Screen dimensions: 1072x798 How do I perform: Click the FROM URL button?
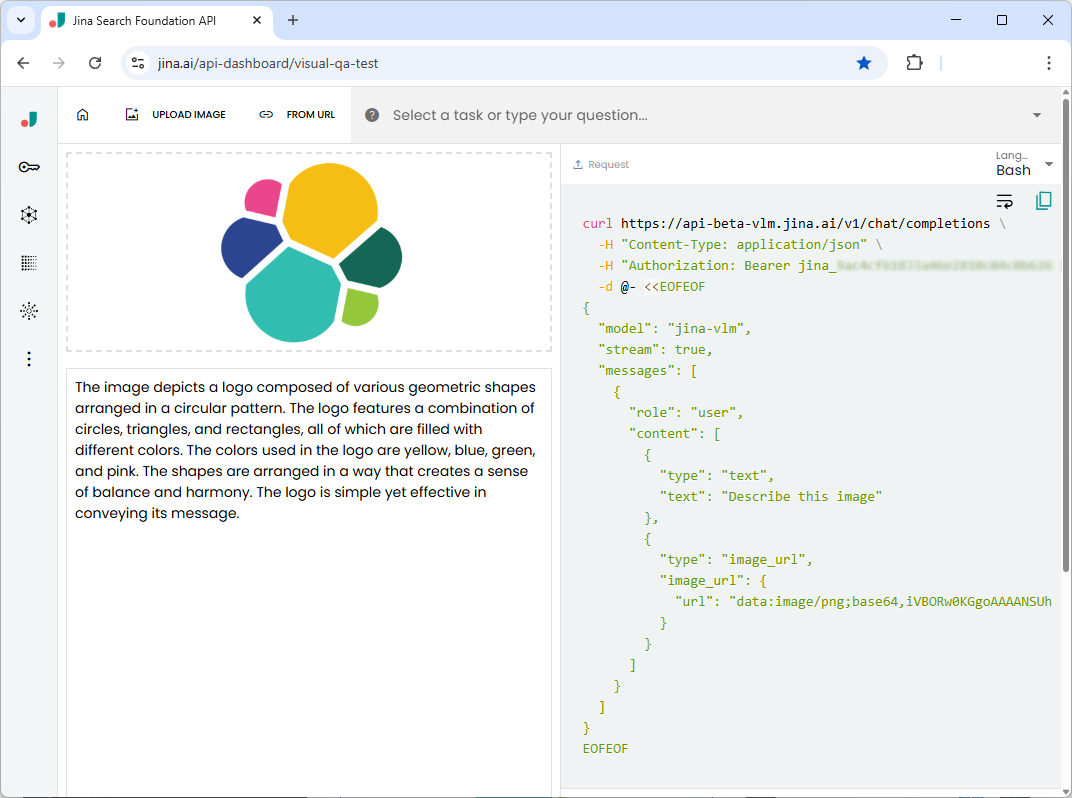[297, 114]
